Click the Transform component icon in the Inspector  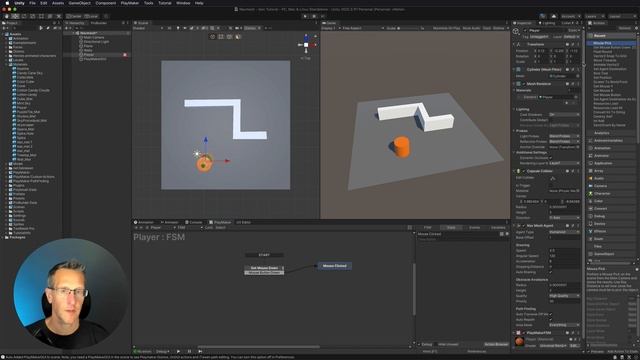(519, 44)
